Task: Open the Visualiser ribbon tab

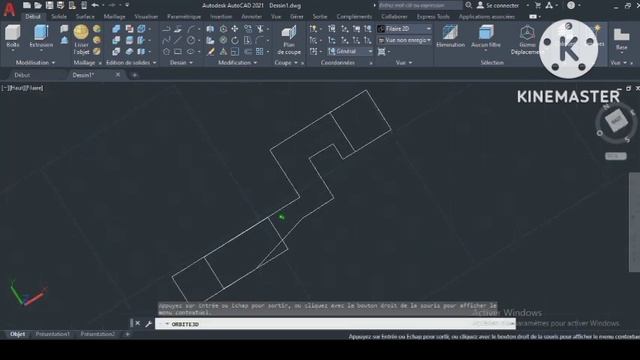Action: point(146,17)
